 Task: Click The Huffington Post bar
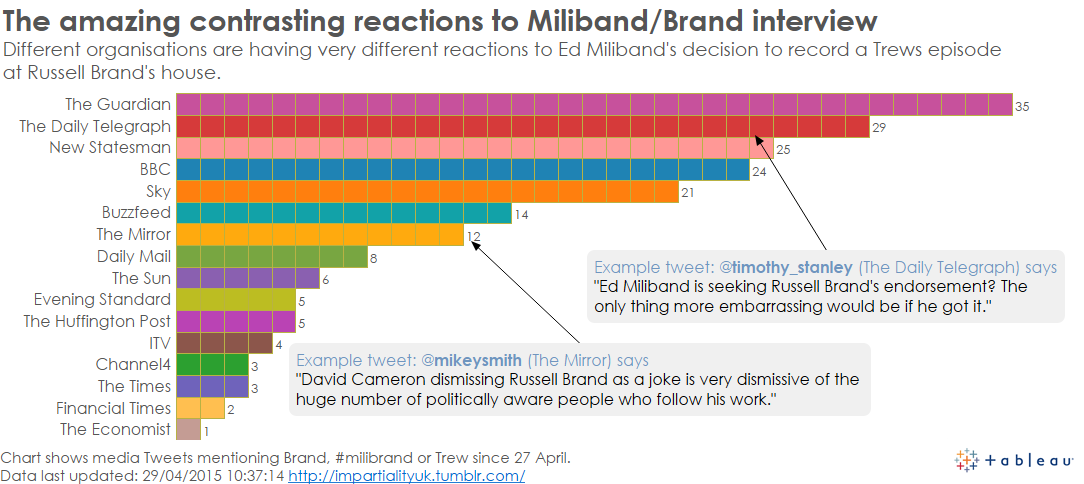coord(235,321)
